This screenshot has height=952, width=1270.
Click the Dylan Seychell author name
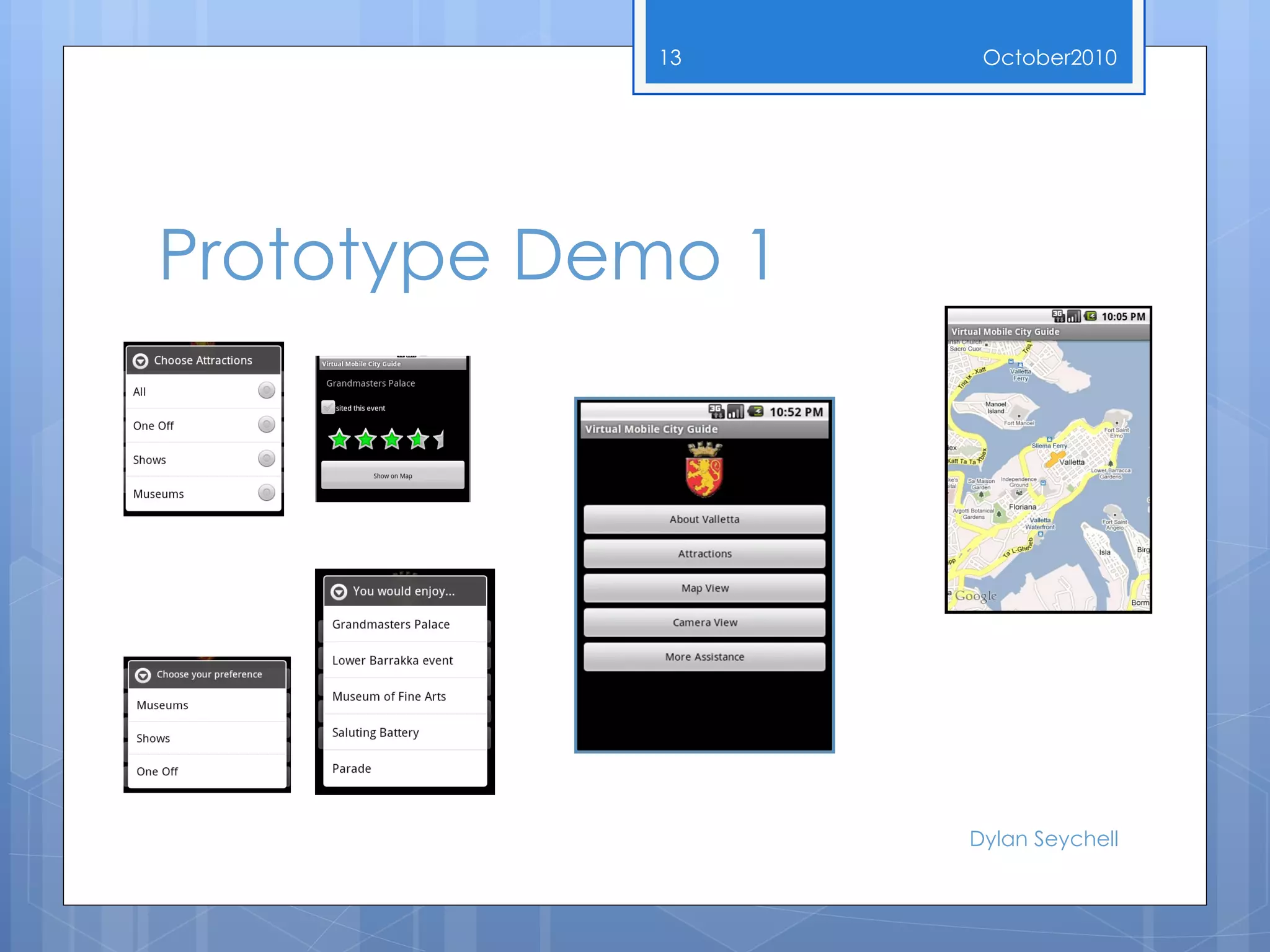[1044, 839]
